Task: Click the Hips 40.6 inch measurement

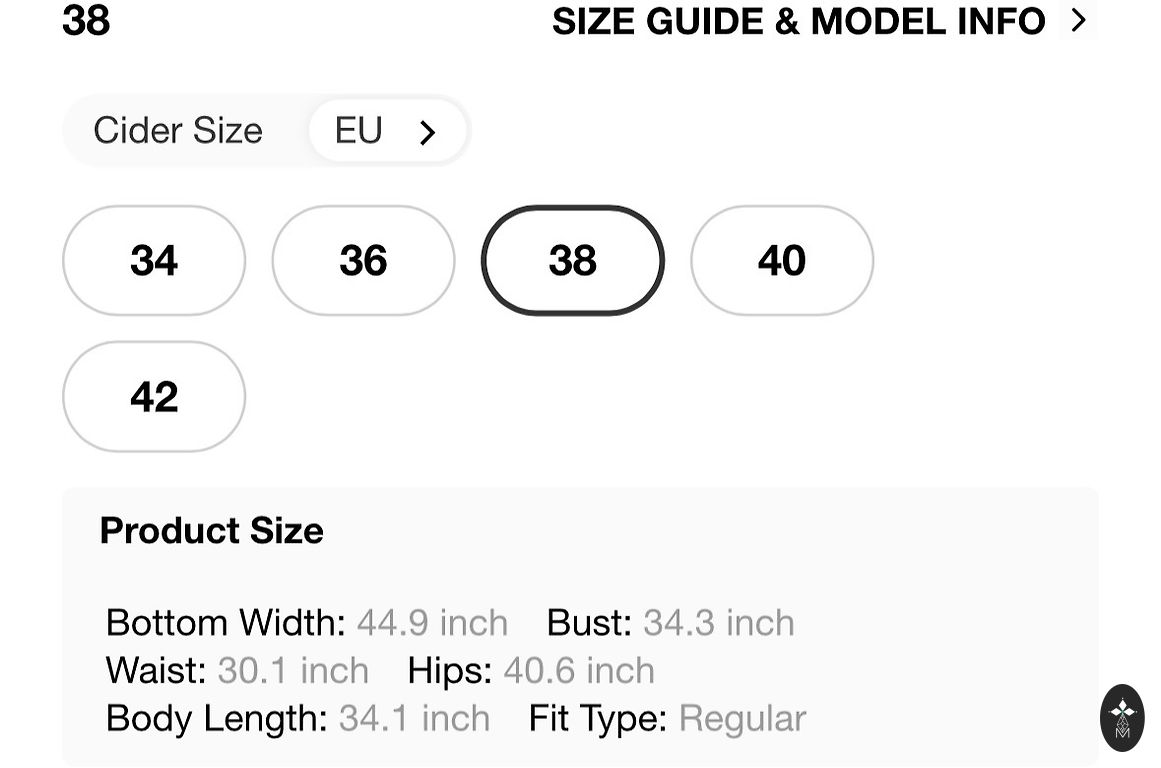Action: [x=579, y=671]
